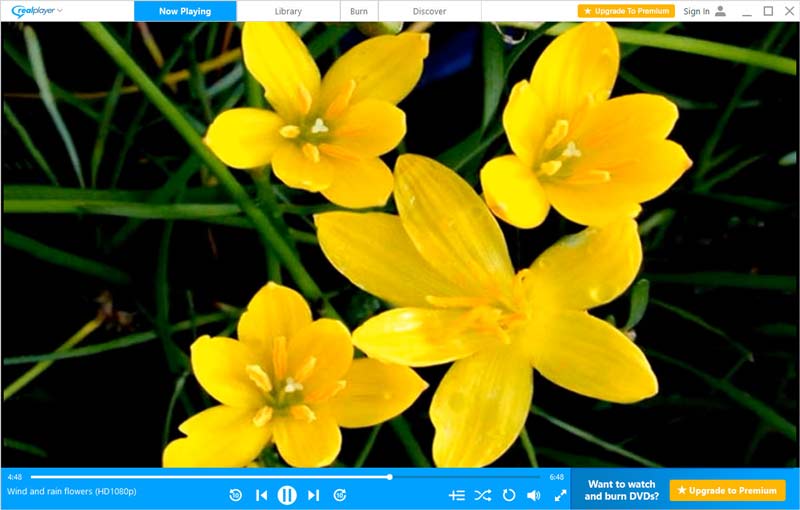Enter full screen mode
Viewport: 800px width, 510px height.
[x=560, y=495]
